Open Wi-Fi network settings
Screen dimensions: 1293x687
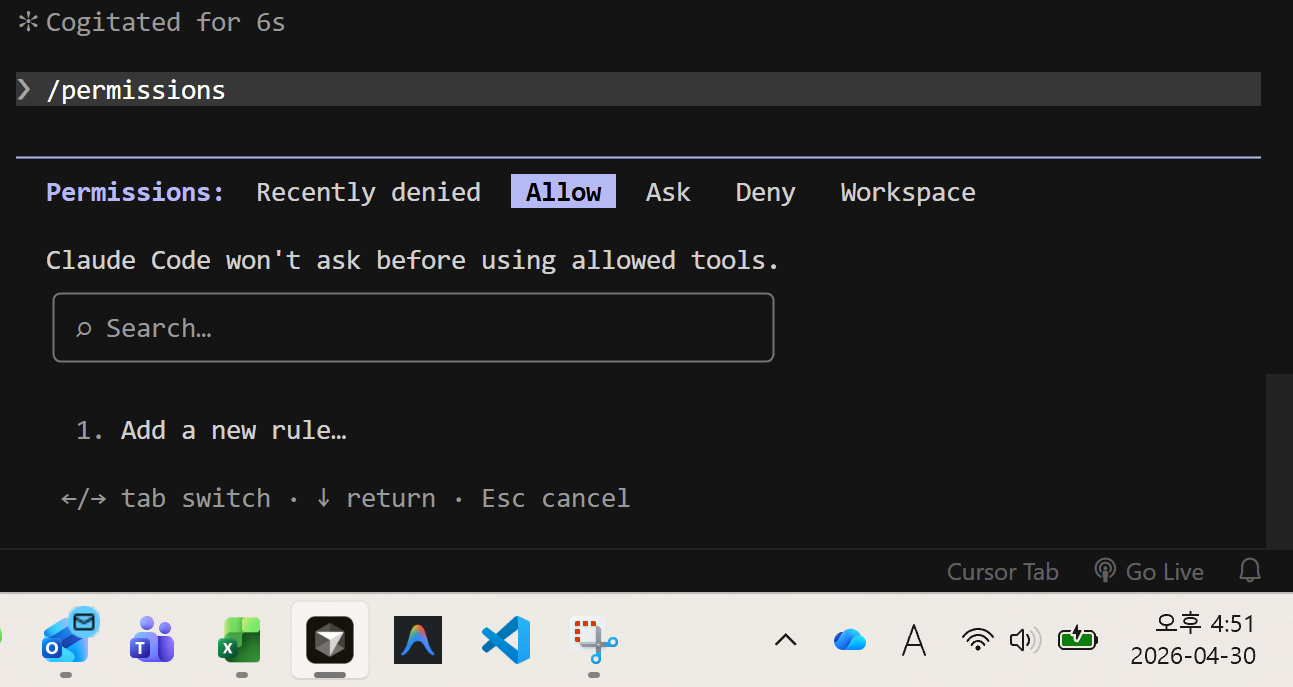pos(977,640)
